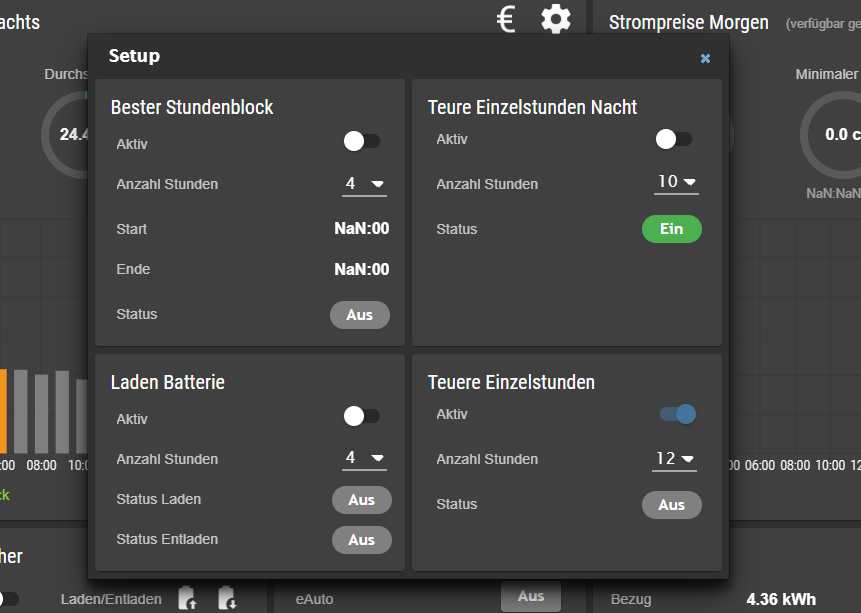Viewport: 861px width, 613px height.
Task: Click the eAuto Aus button
Action: click(530, 597)
